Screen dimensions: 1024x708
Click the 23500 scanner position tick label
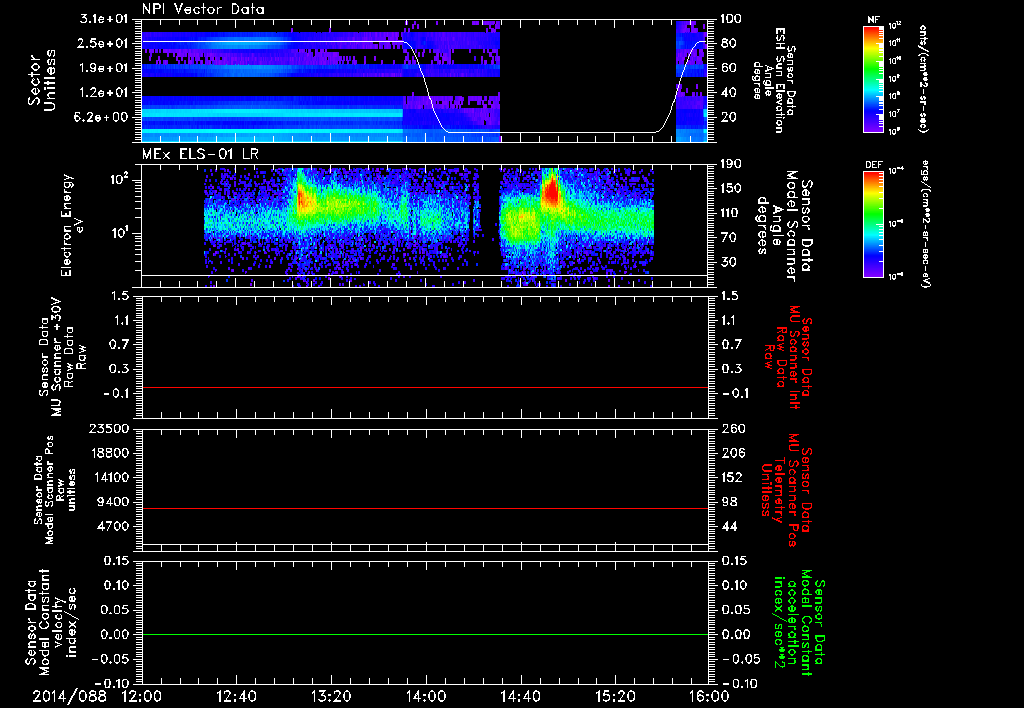point(108,429)
